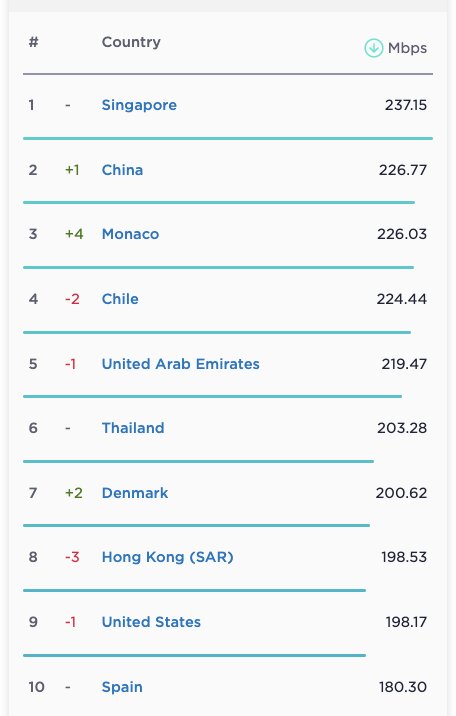Screen dimensions: 456x716
Task: Open the Singapore country link
Action: pyautogui.click(x=139, y=105)
